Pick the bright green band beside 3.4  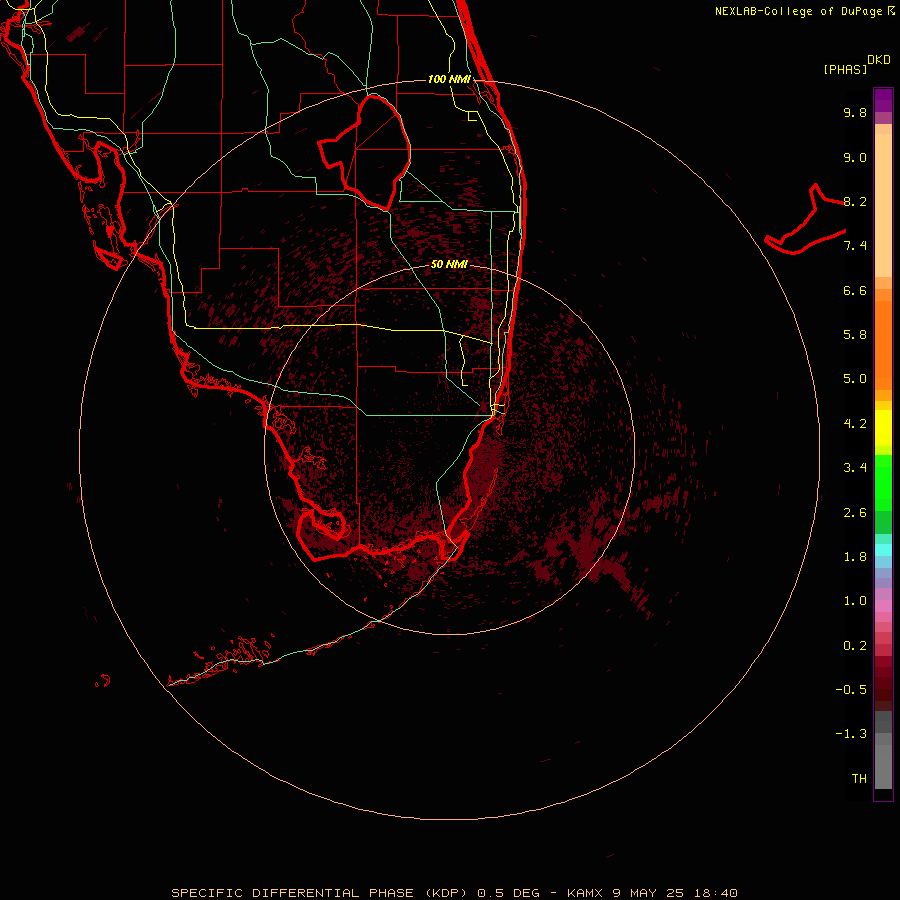pyautogui.click(x=883, y=482)
